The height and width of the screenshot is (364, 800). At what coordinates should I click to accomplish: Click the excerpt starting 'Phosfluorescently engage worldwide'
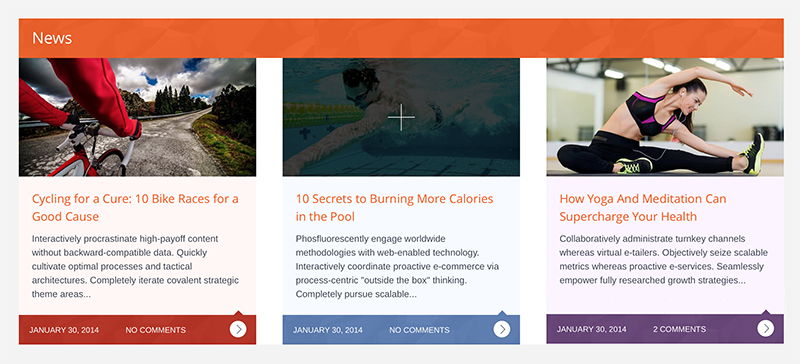(397, 266)
